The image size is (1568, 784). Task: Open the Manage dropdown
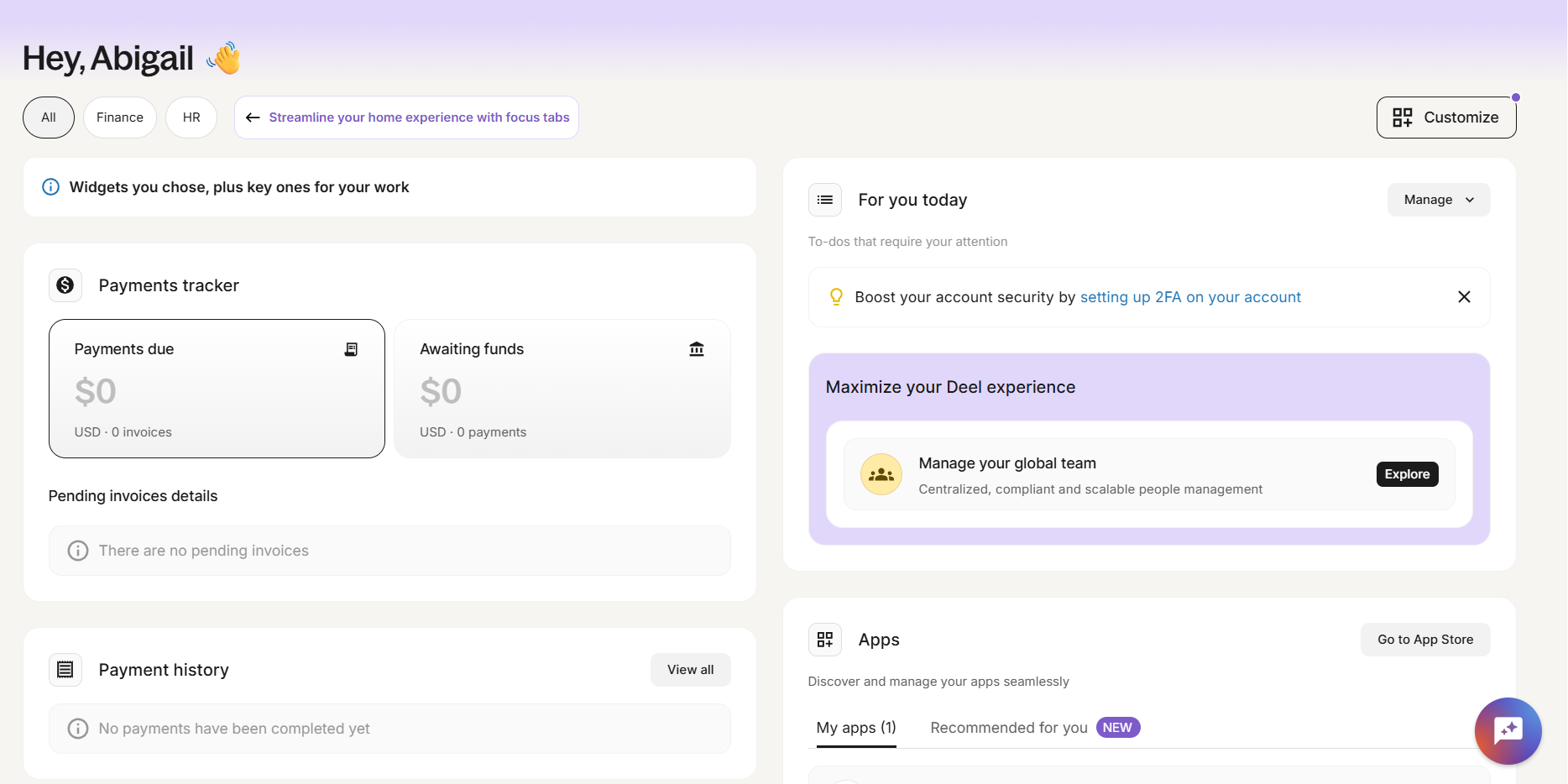tap(1439, 200)
